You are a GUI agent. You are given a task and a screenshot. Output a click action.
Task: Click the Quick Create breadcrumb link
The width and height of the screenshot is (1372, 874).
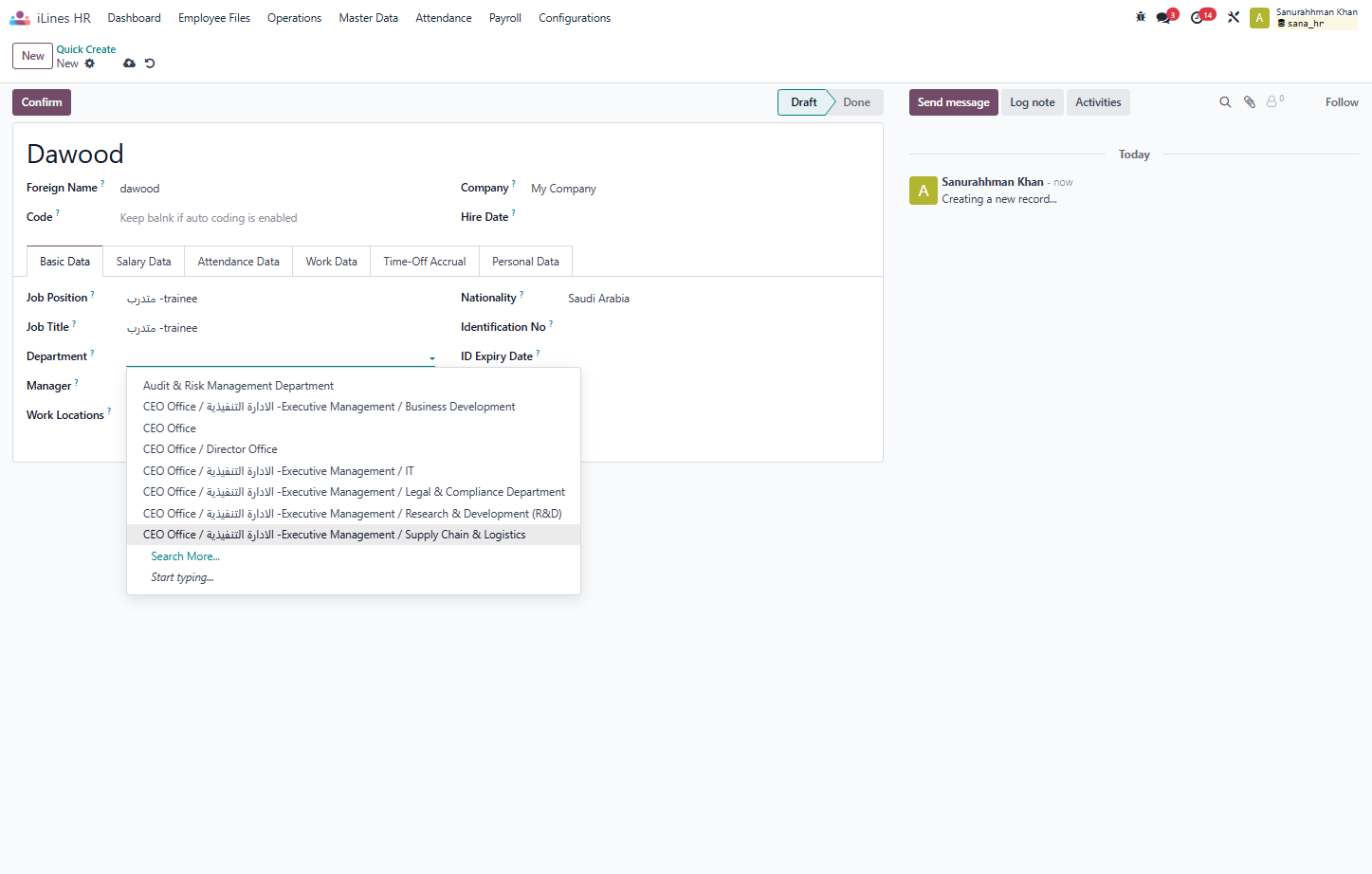tap(86, 49)
